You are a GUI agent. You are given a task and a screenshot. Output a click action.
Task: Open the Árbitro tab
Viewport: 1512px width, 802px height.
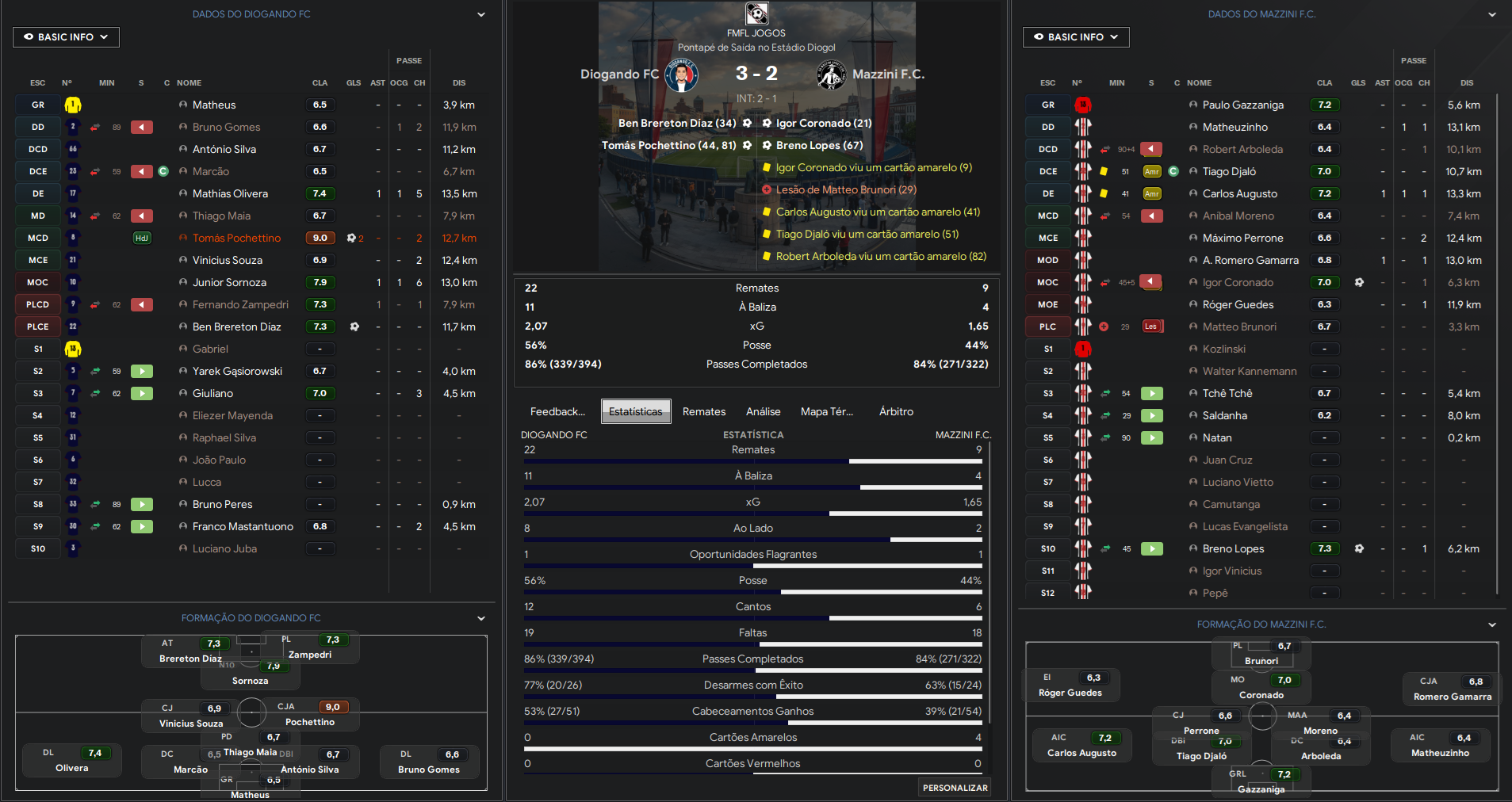tap(896, 411)
